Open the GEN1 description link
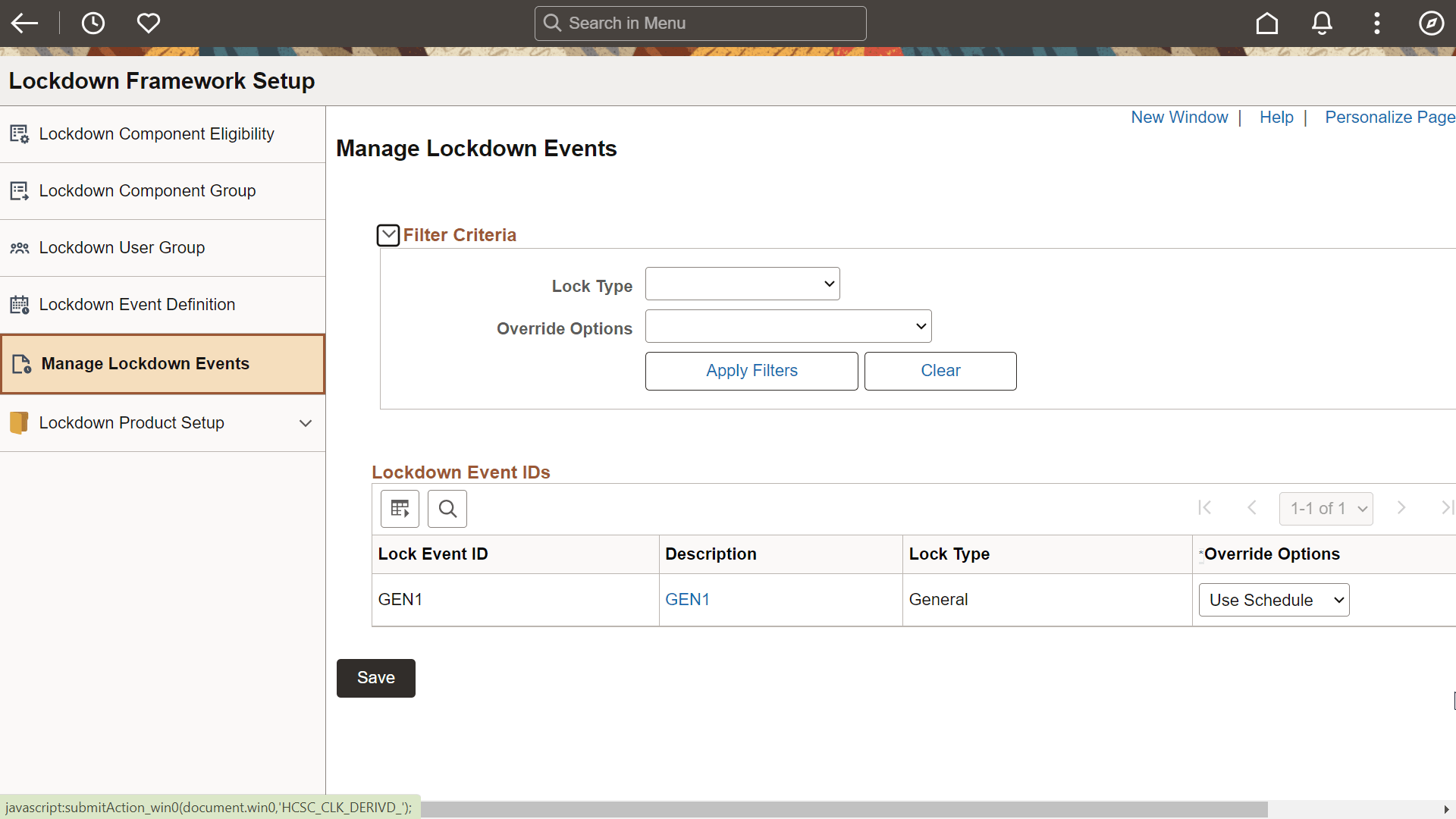 click(x=687, y=599)
